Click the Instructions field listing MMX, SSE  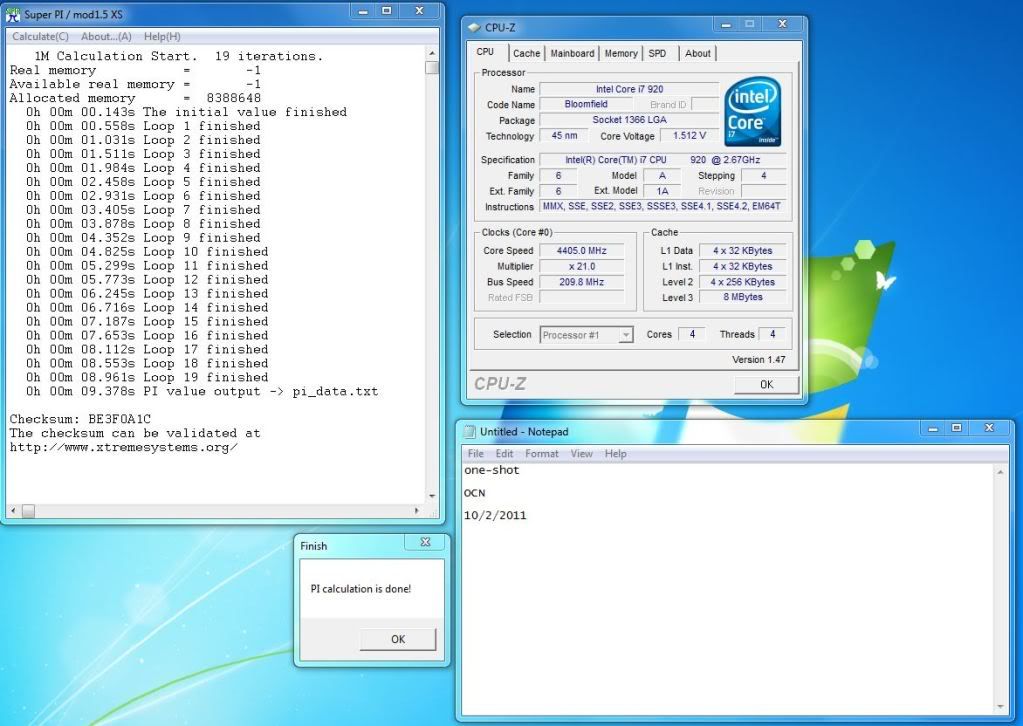pos(662,206)
